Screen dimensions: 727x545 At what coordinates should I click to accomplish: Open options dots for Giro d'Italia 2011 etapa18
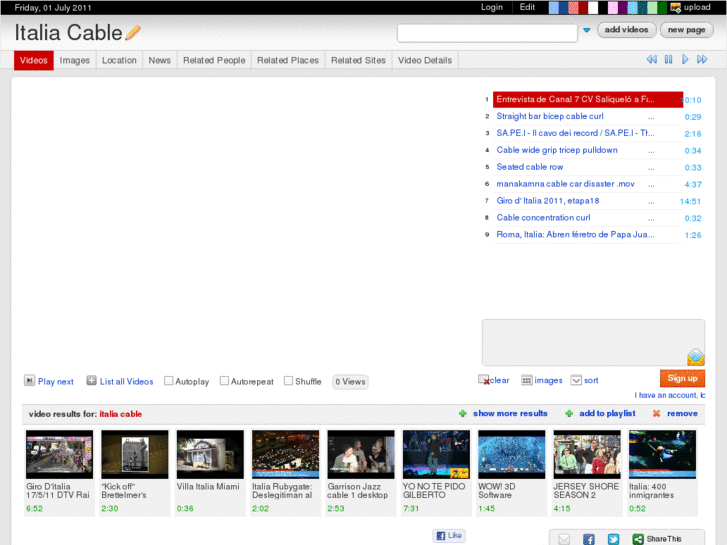[x=651, y=202]
